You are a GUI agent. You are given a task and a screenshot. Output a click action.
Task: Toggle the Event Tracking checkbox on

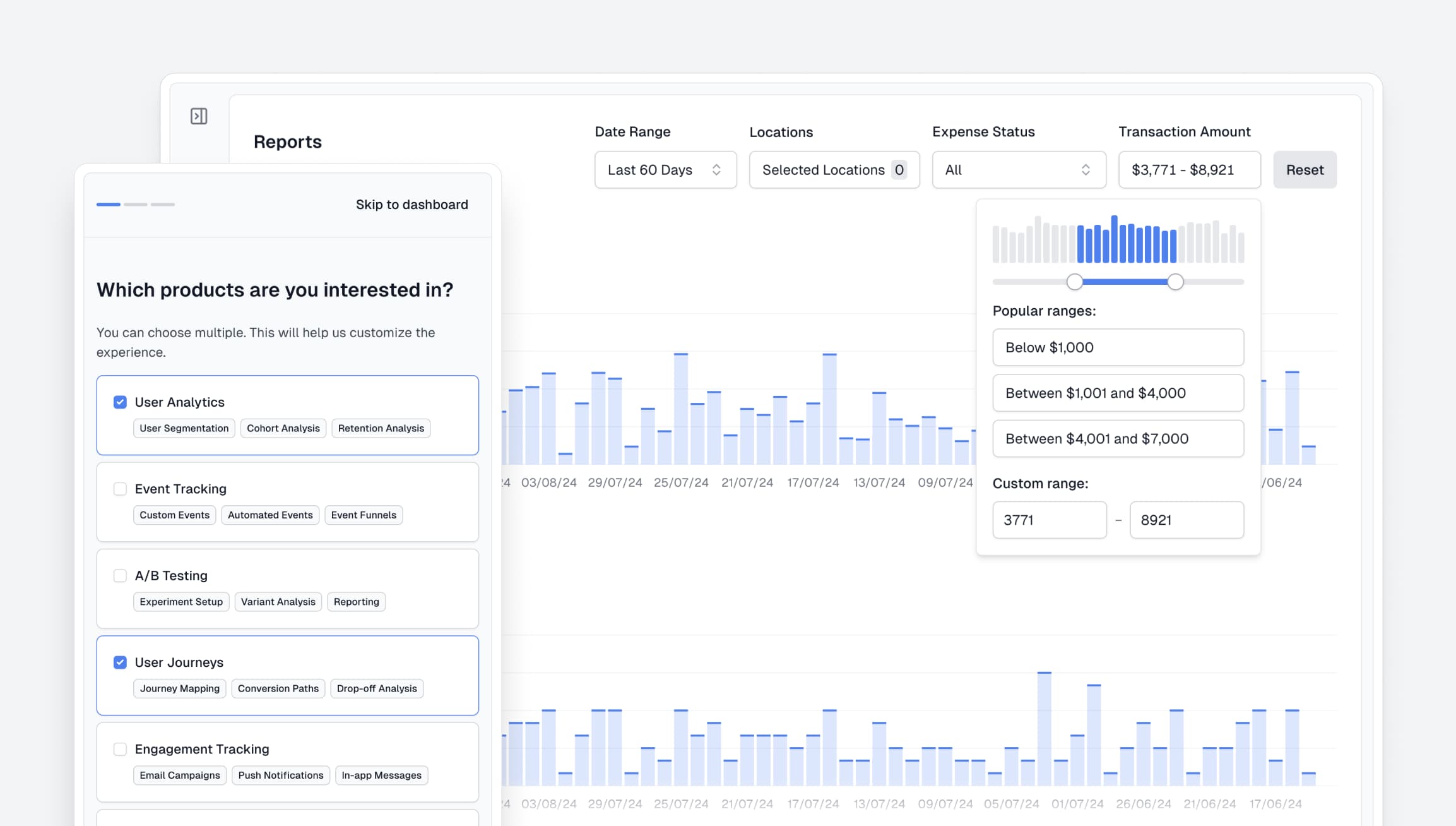119,489
